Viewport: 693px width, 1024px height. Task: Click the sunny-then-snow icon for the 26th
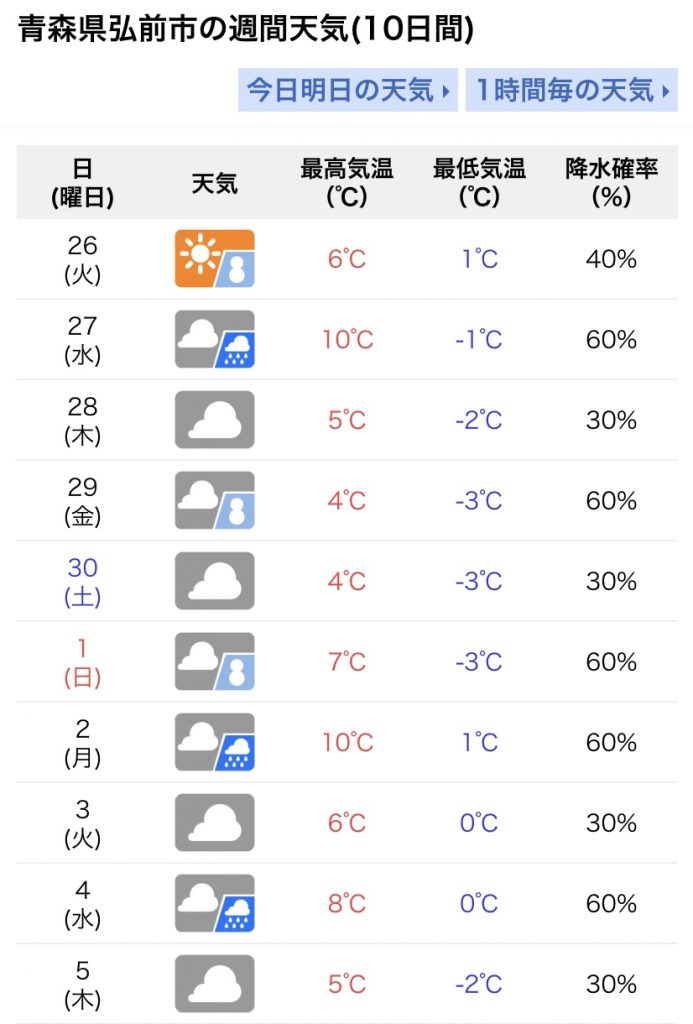pyautogui.click(x=214, y=259)
